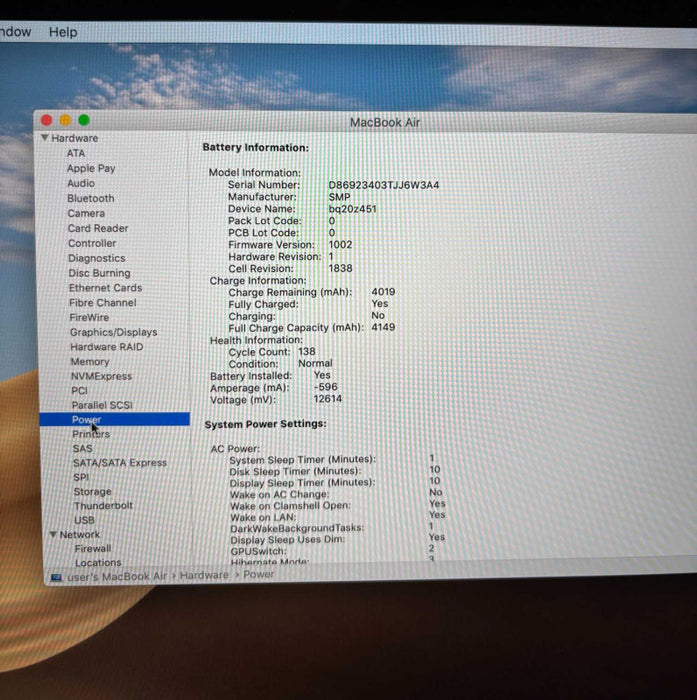Collapse the Network section triangle
Image resolution: width=697 pixels, height=700 pixels.
(53, 534)
